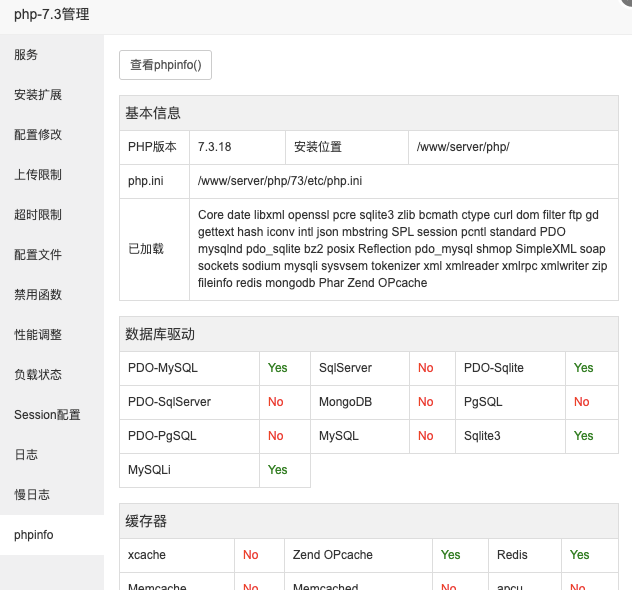This screenshot has height=590, width=632.
Task: Open 配置修改 settings page
Action: 38,135
